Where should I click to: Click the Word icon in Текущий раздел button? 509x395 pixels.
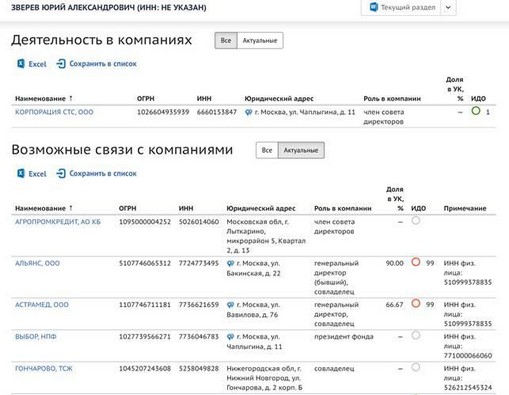[x=374, y=7]
